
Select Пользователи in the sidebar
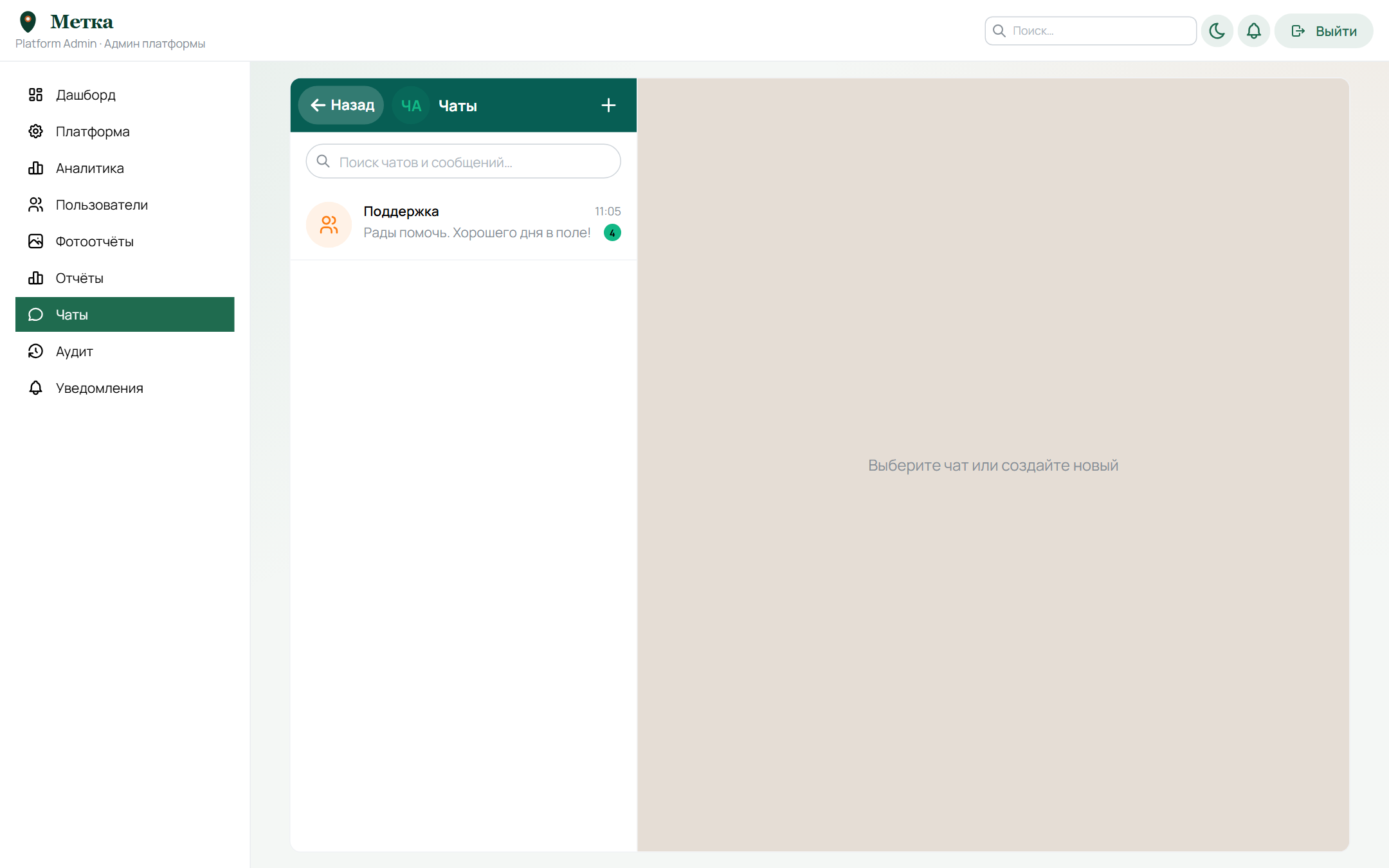point(125,205)
